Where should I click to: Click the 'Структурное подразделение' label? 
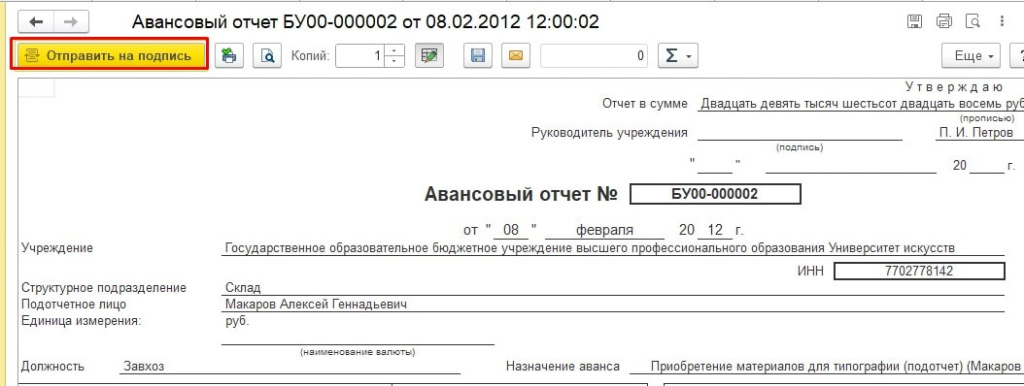click(104, 288)
